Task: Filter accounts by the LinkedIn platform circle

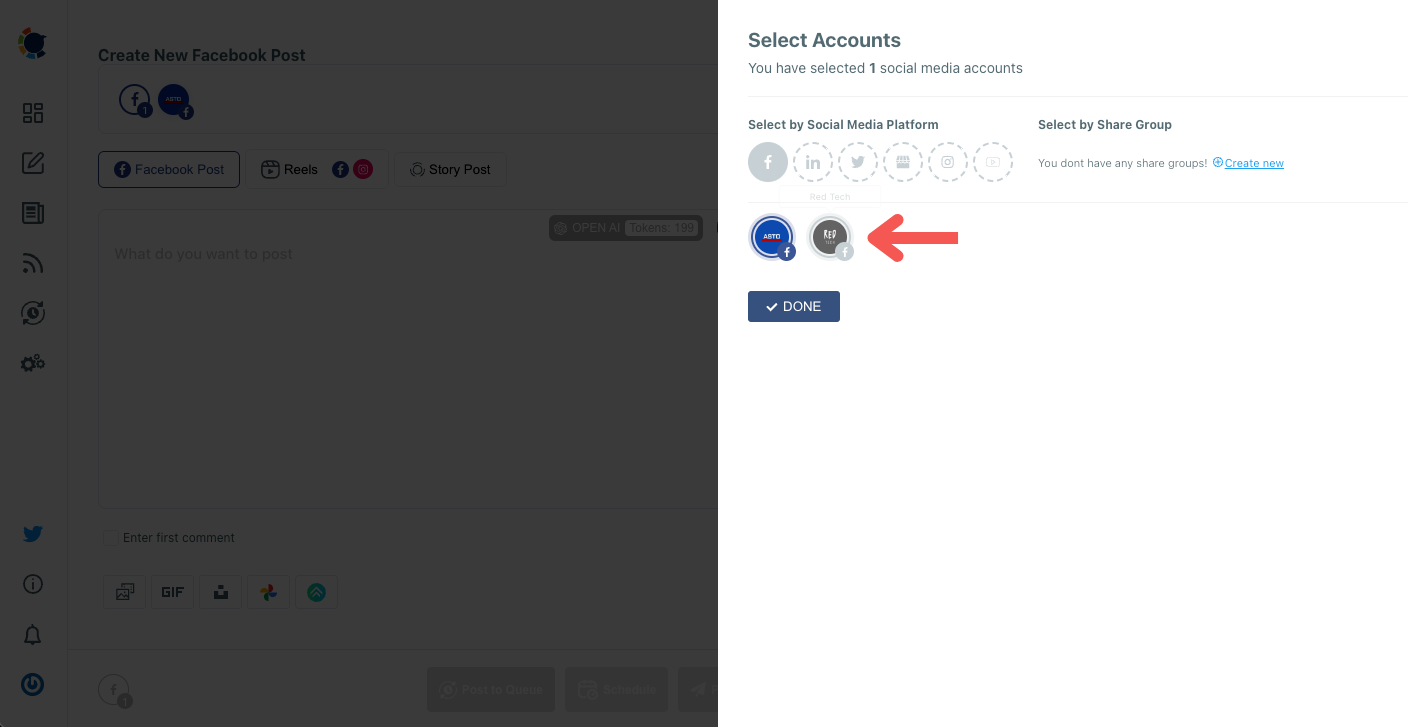Action: click(x=812, y=161)
